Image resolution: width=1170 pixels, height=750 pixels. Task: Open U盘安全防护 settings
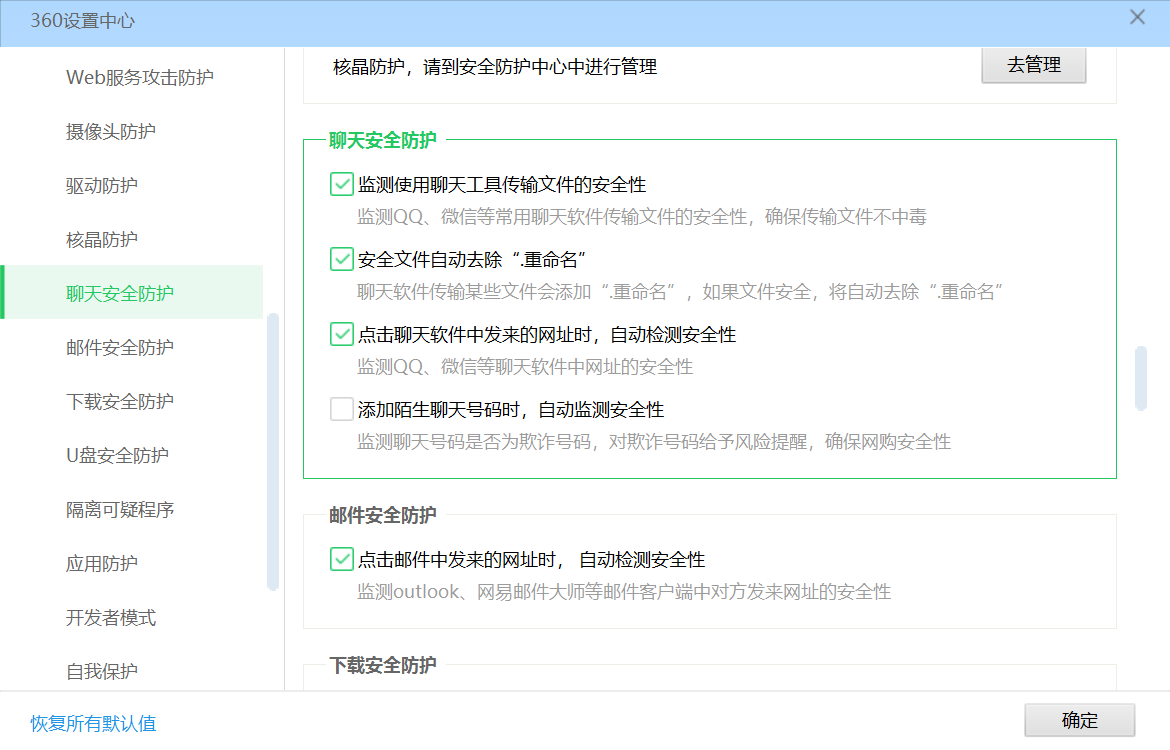coord(117,455)
